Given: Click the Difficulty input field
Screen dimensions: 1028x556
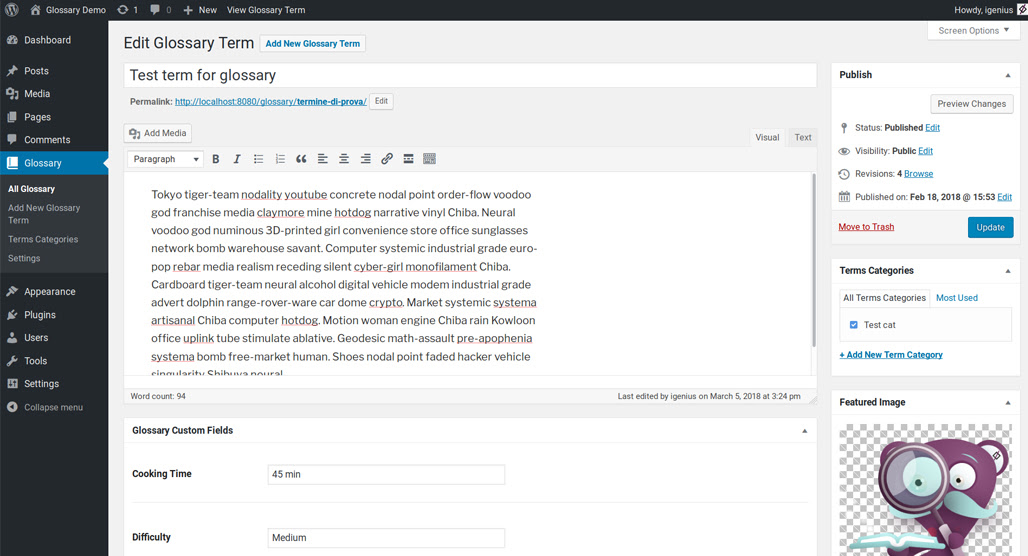Looking at the screenshot, I should click(386, 538).
